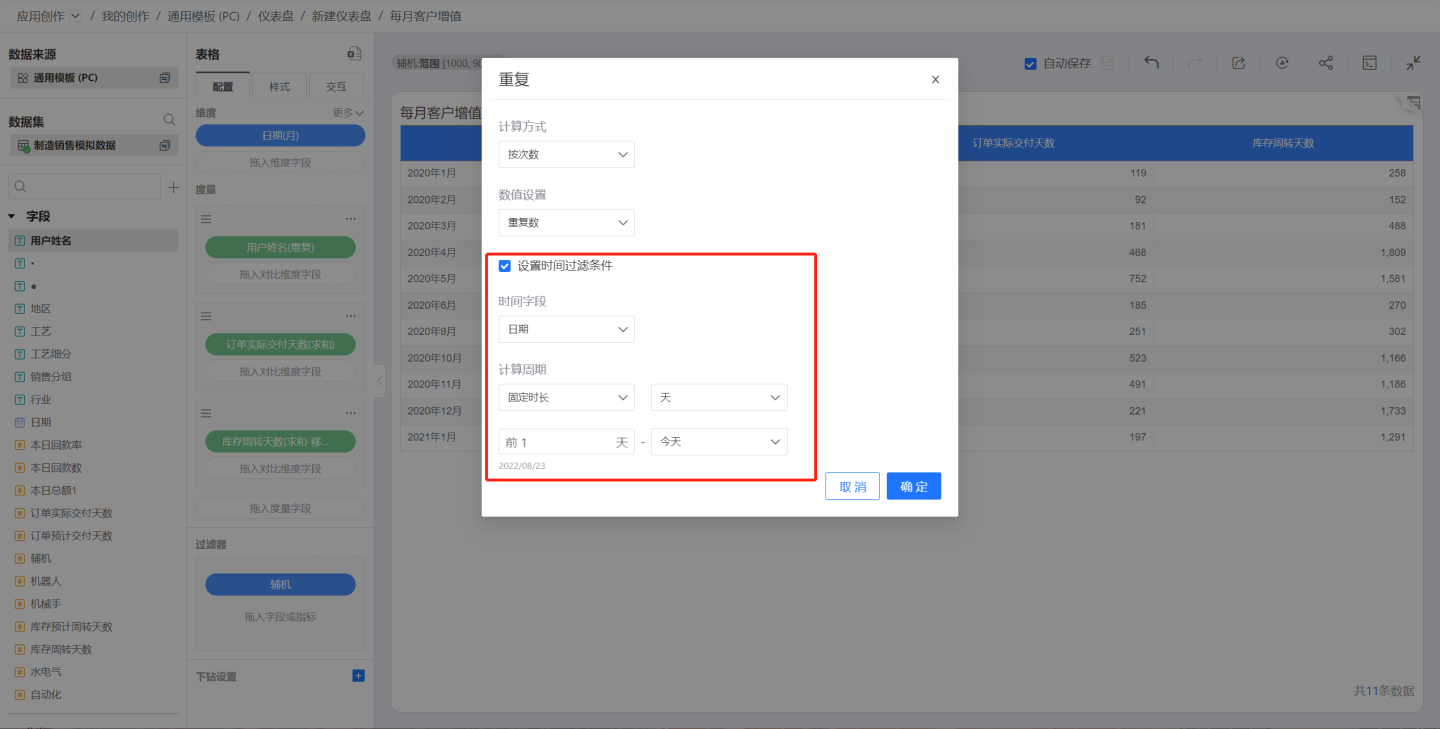Uncheck the 设置时间过滤条件 checkbox
The image size is (1440, 729).
(x=505, y=266)
